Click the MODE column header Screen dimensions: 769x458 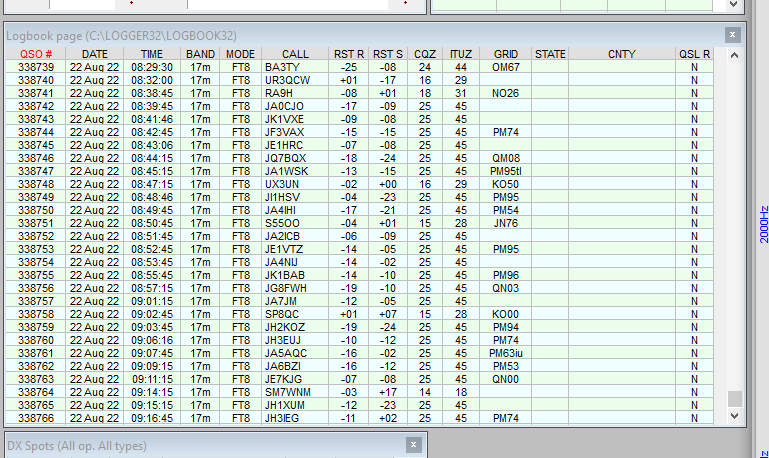pos(240,54)
